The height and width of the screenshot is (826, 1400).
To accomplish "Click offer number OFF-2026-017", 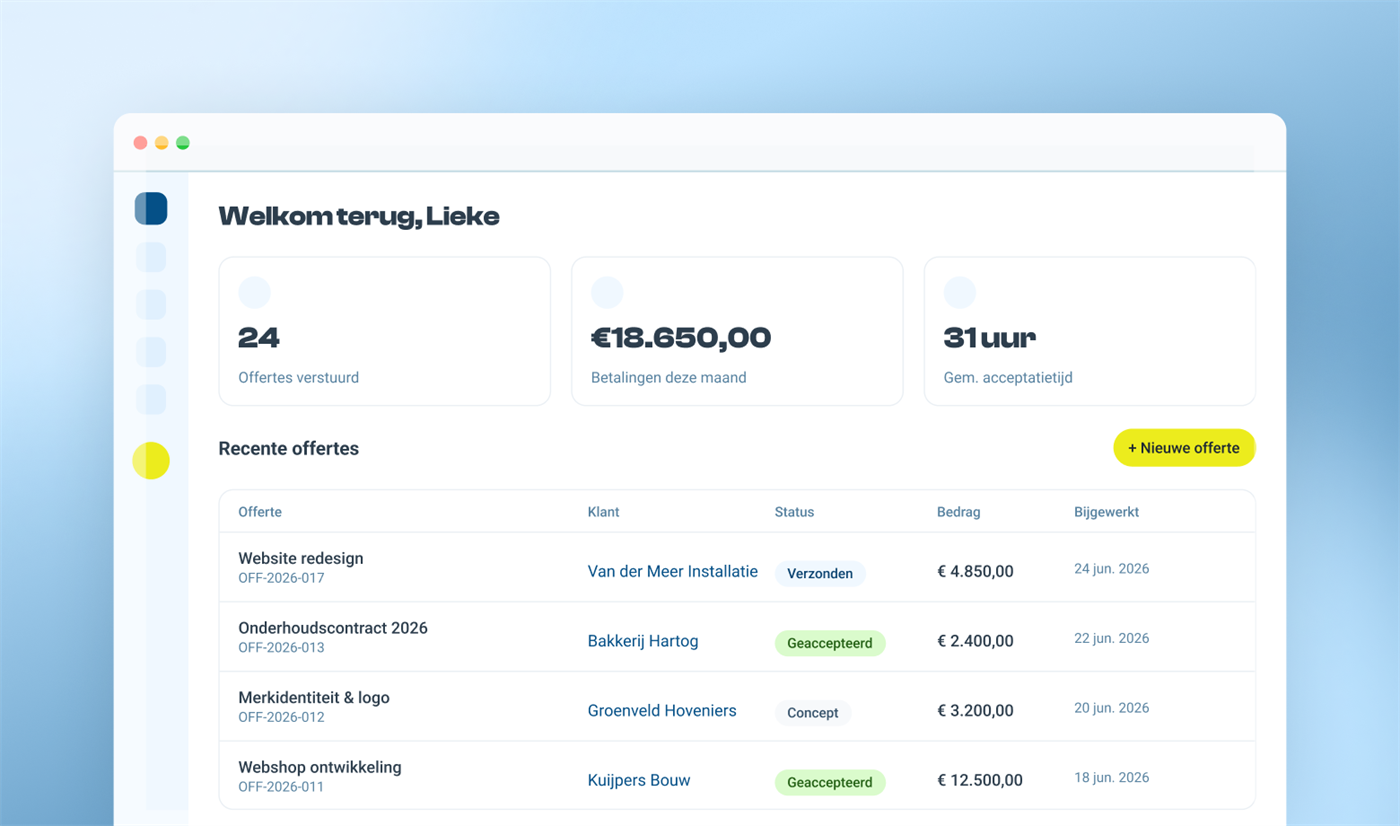I will (x=281, y=578).
